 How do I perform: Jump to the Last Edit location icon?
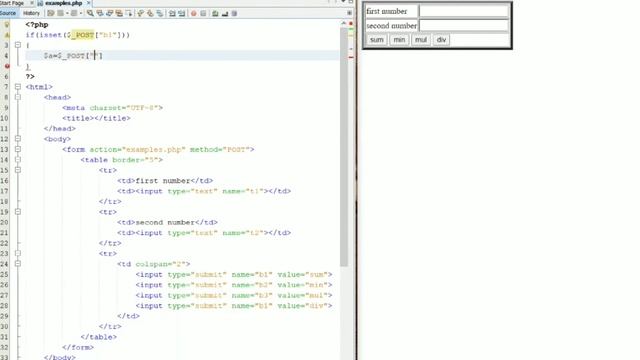point(51,13)
